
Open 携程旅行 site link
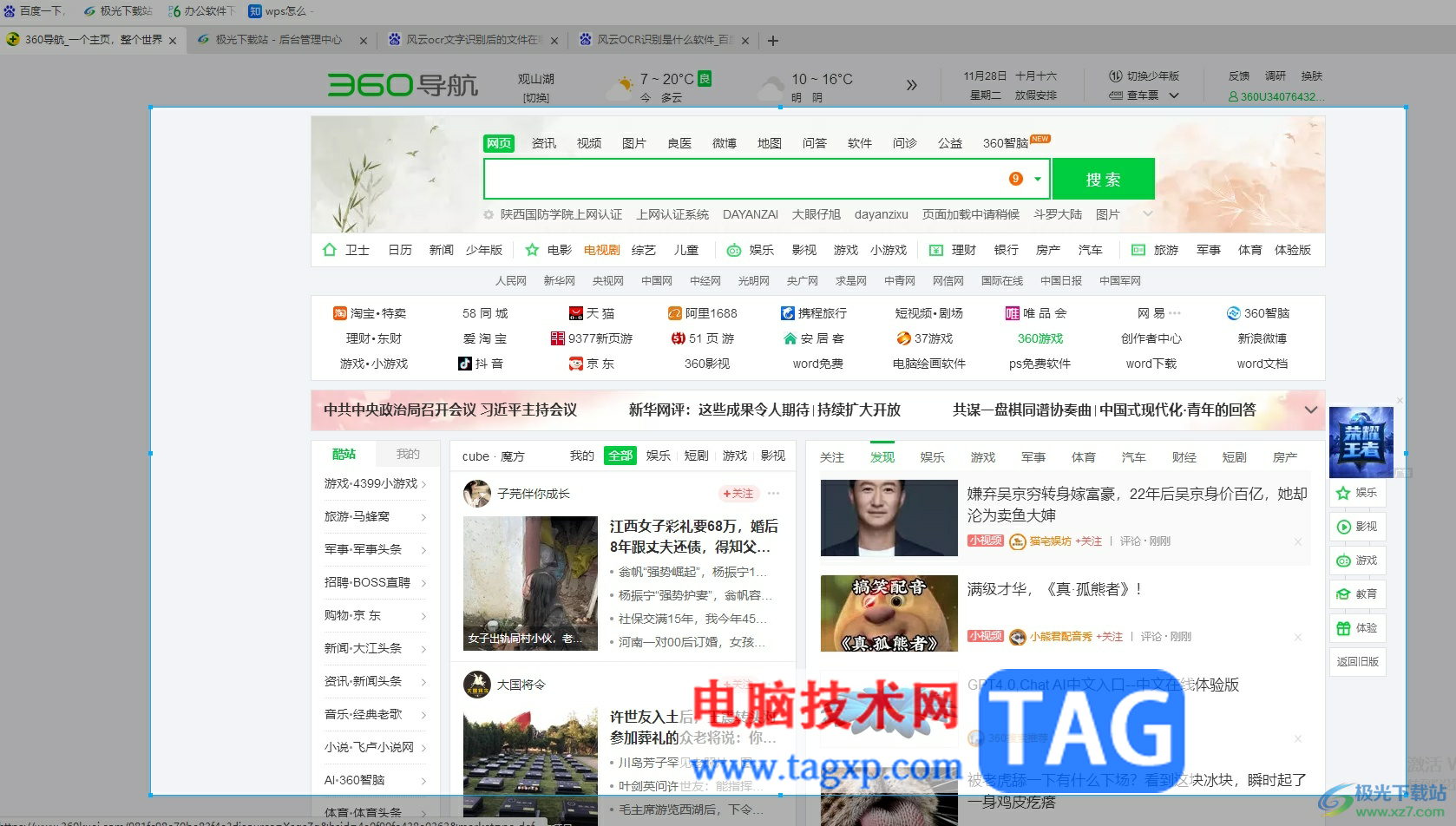click(x=814, y=313)
